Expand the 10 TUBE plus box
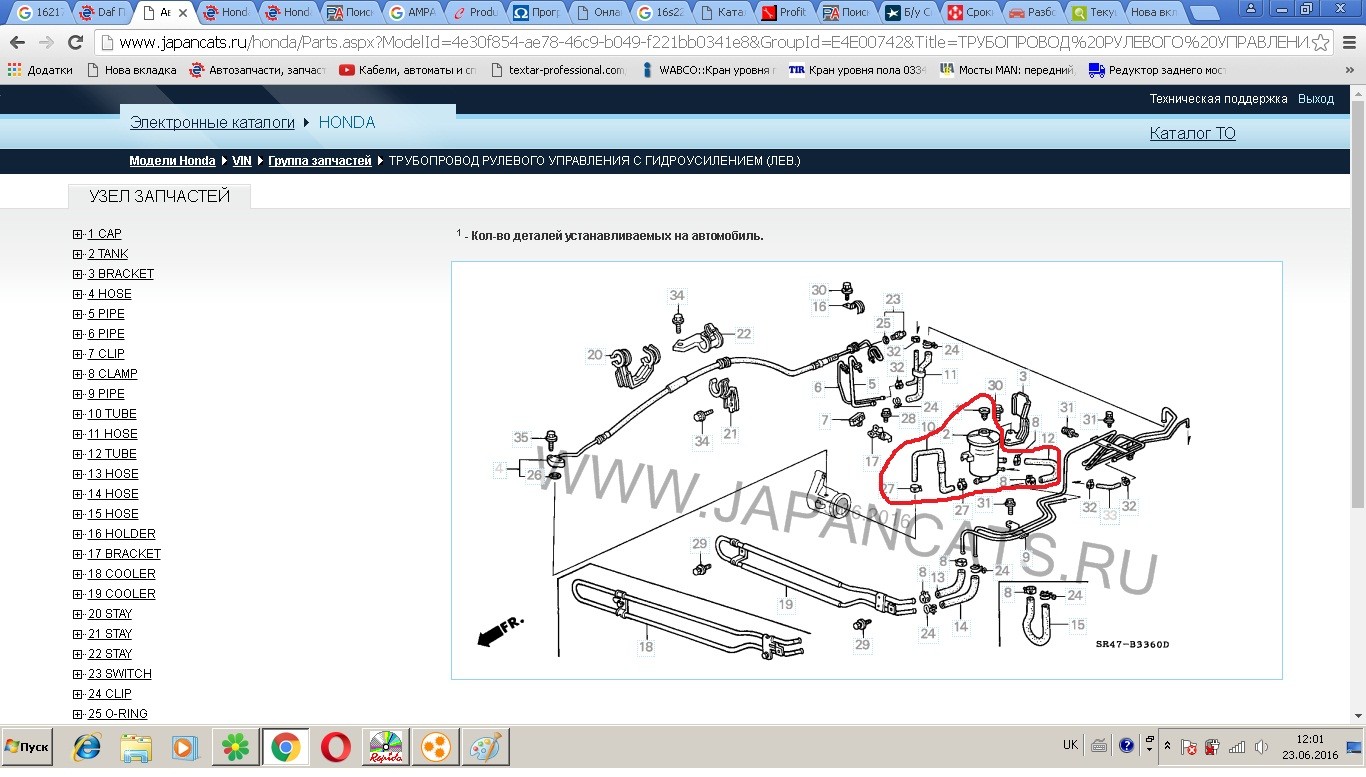The width and height of the screenshot is (1366, 777). [78, 414]
